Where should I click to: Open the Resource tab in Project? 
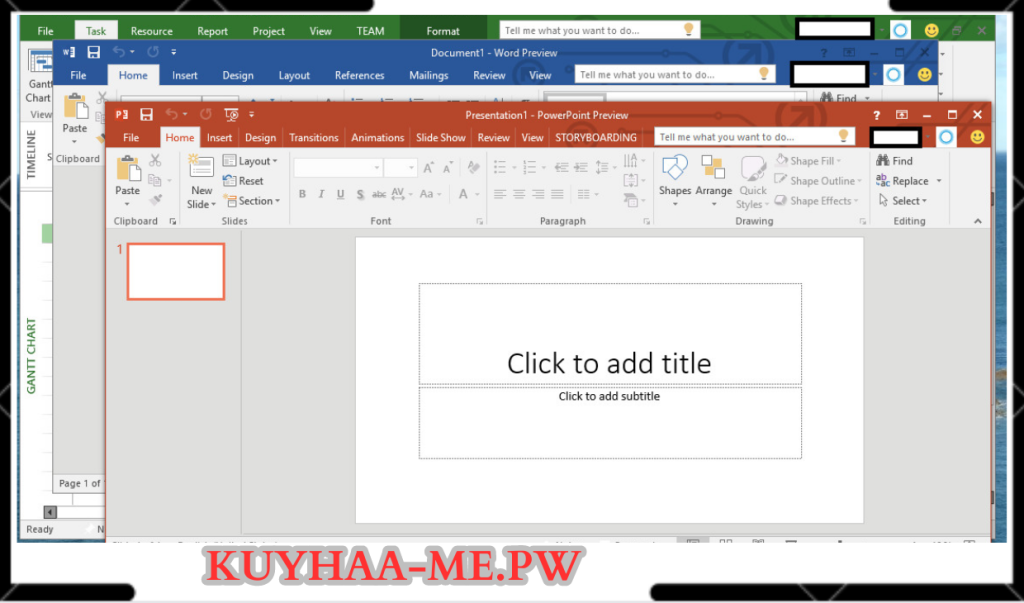(x=152, y=31)
